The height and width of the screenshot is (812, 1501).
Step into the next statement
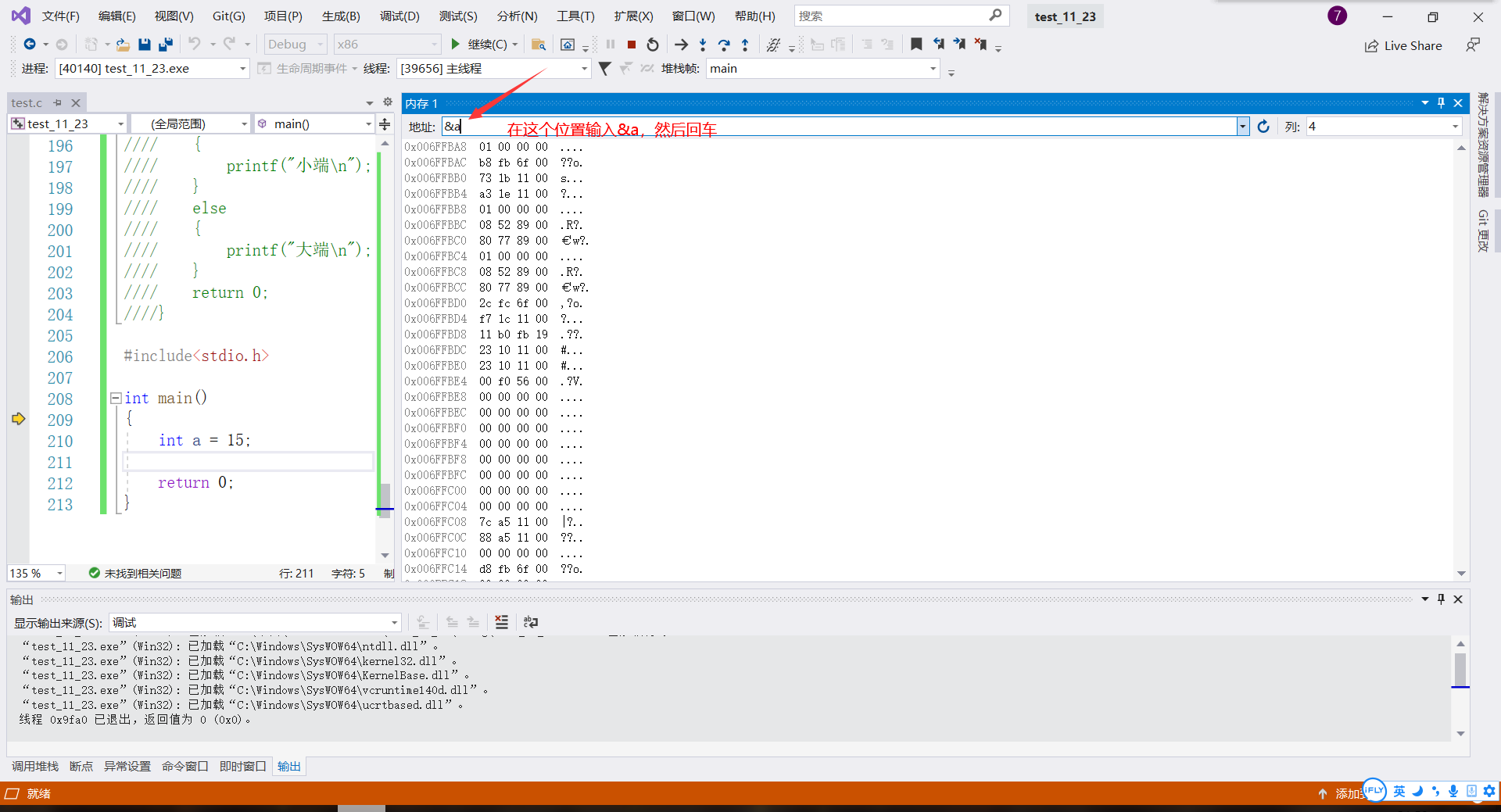(703, 45)
